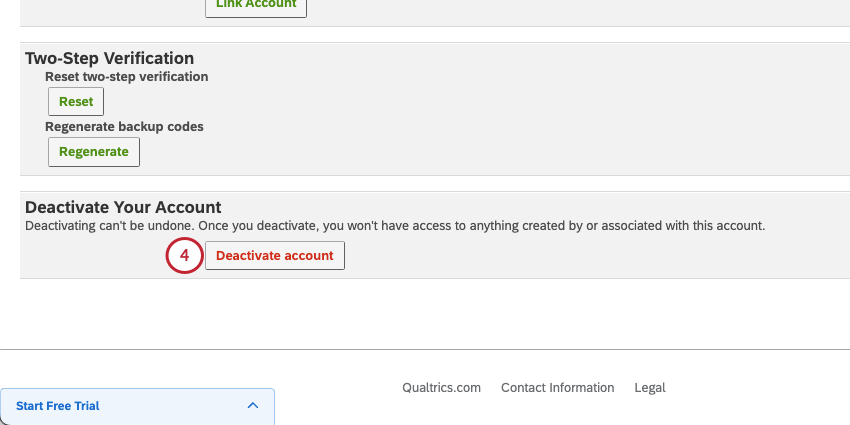Open the Qualtrics.com footer link

coord(441,388)
